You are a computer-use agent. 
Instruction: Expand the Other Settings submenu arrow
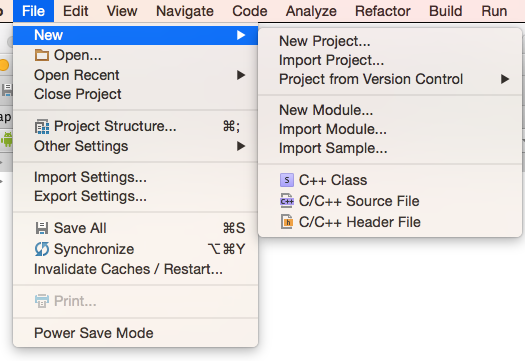pos(241,146)
